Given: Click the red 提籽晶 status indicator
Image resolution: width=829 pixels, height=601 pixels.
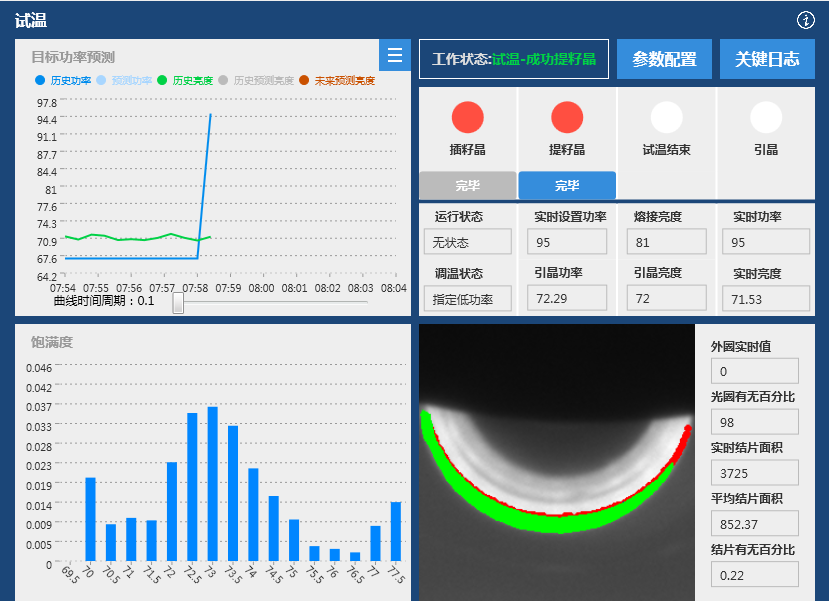Looking at the screenshot, I should (x=567, y=118).
